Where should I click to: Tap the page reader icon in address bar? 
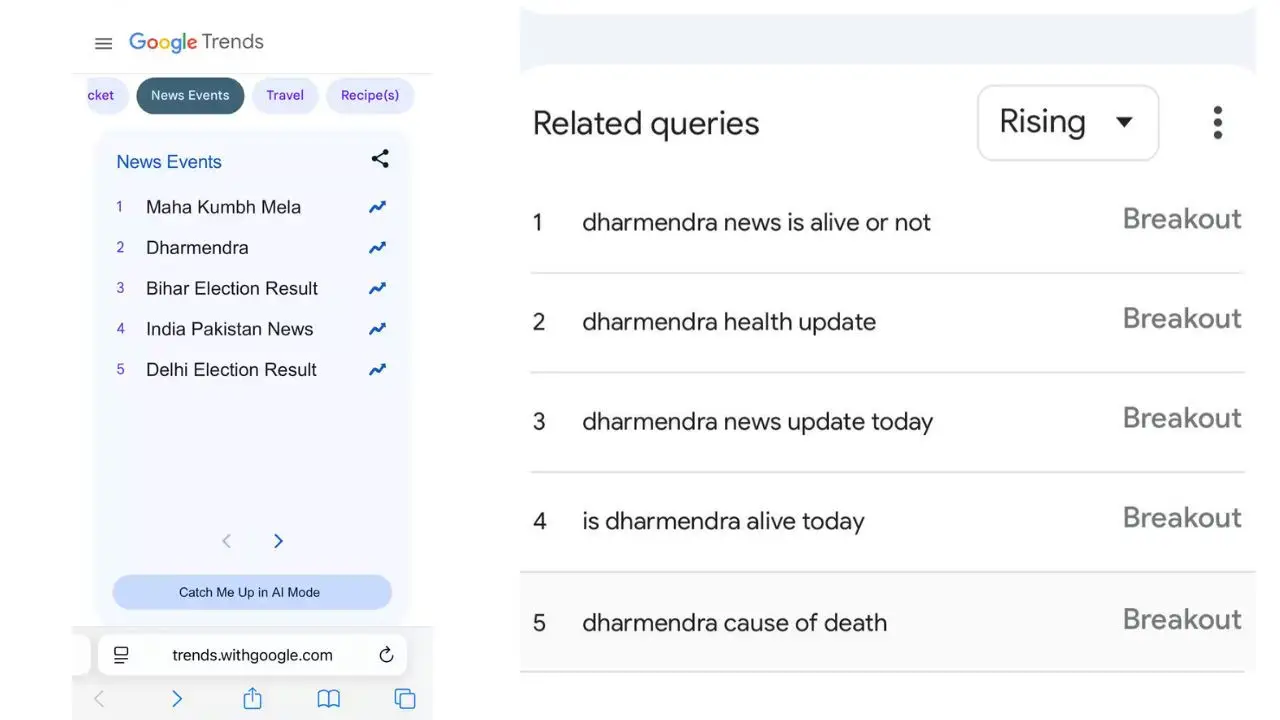point(121,655)
